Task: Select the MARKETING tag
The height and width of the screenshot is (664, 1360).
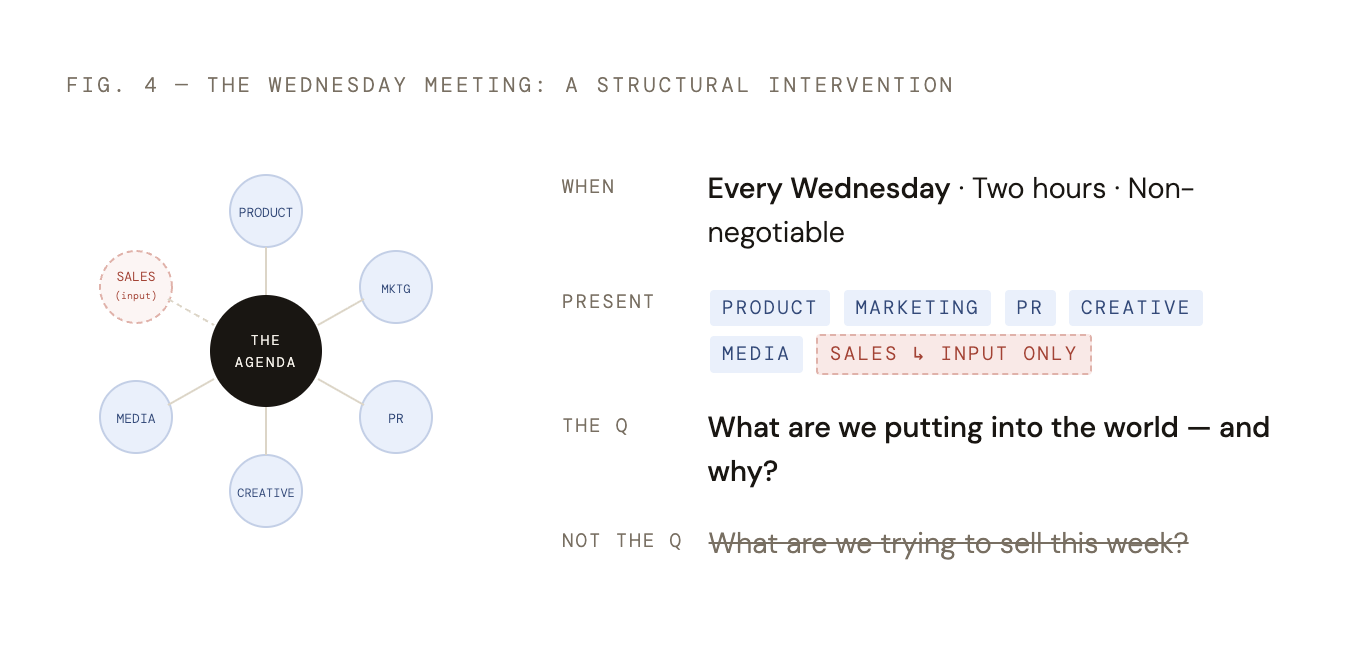Action: click(x=917, y=308)
